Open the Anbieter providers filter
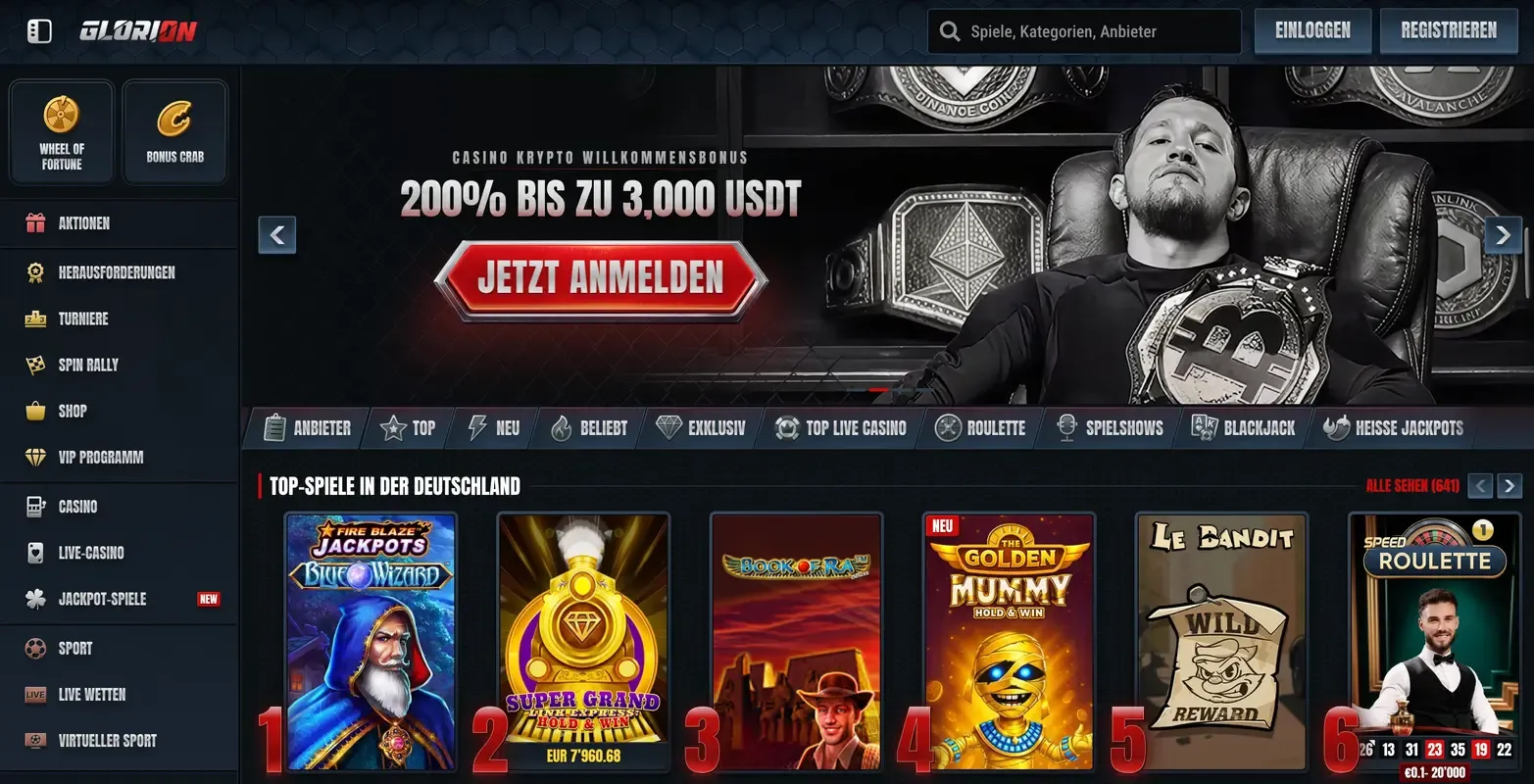1534x784 pixels. point(308,428)
